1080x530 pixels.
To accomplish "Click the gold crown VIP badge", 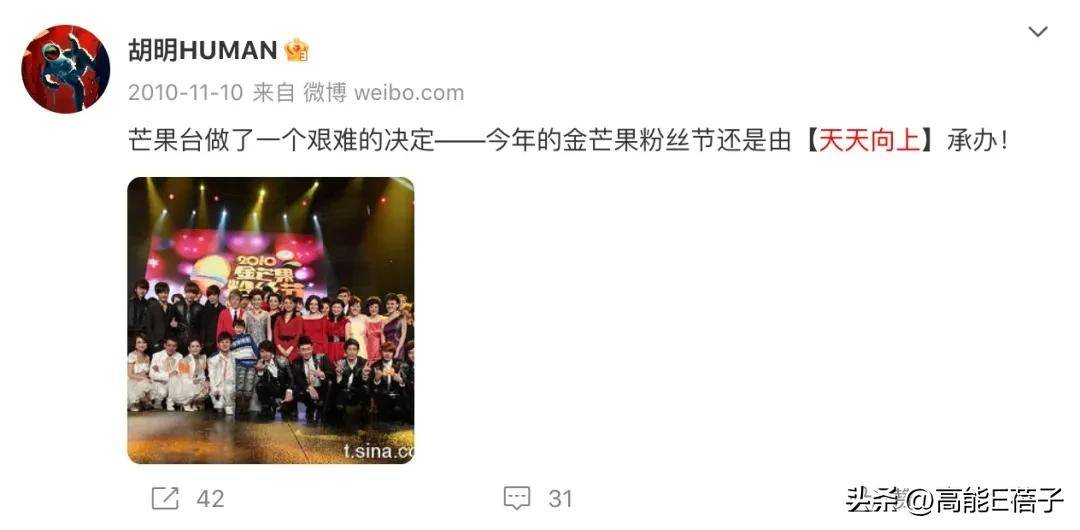I will click(297, 50).
